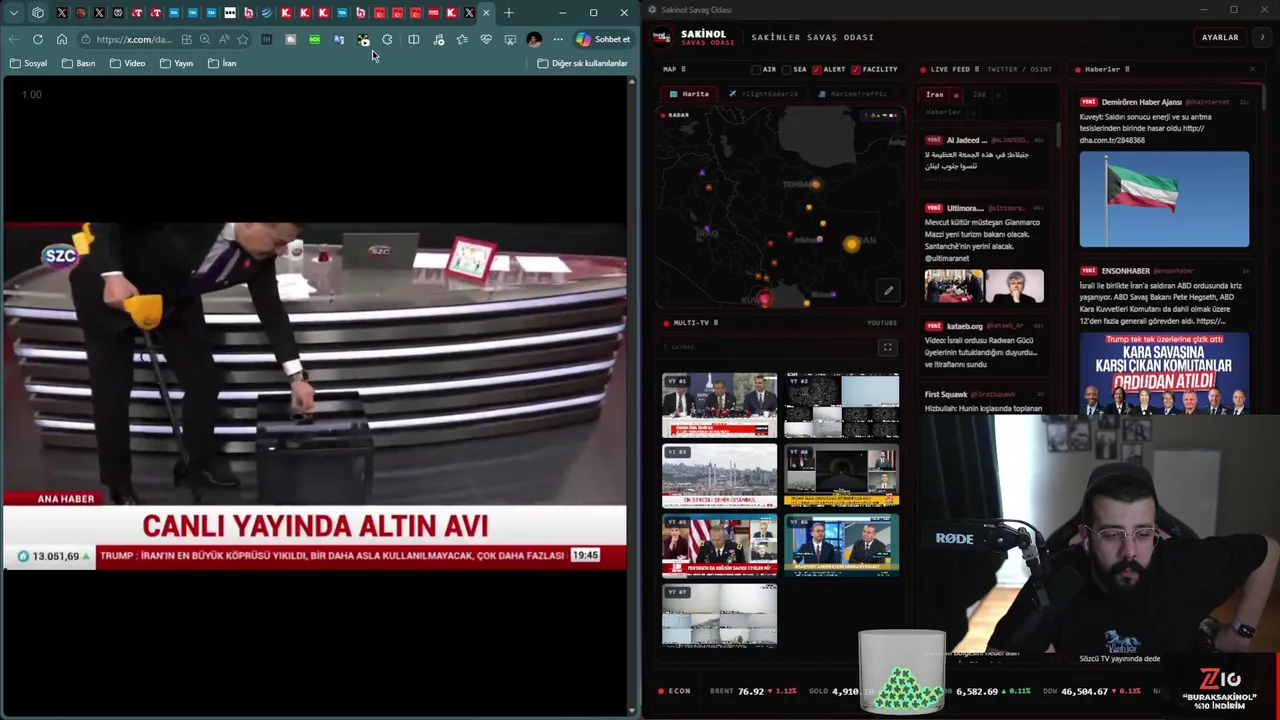Open Copilot Sohbet et button
This screenshot has width=1280, height=720.
pyautogui.click(x=603, y=39)
